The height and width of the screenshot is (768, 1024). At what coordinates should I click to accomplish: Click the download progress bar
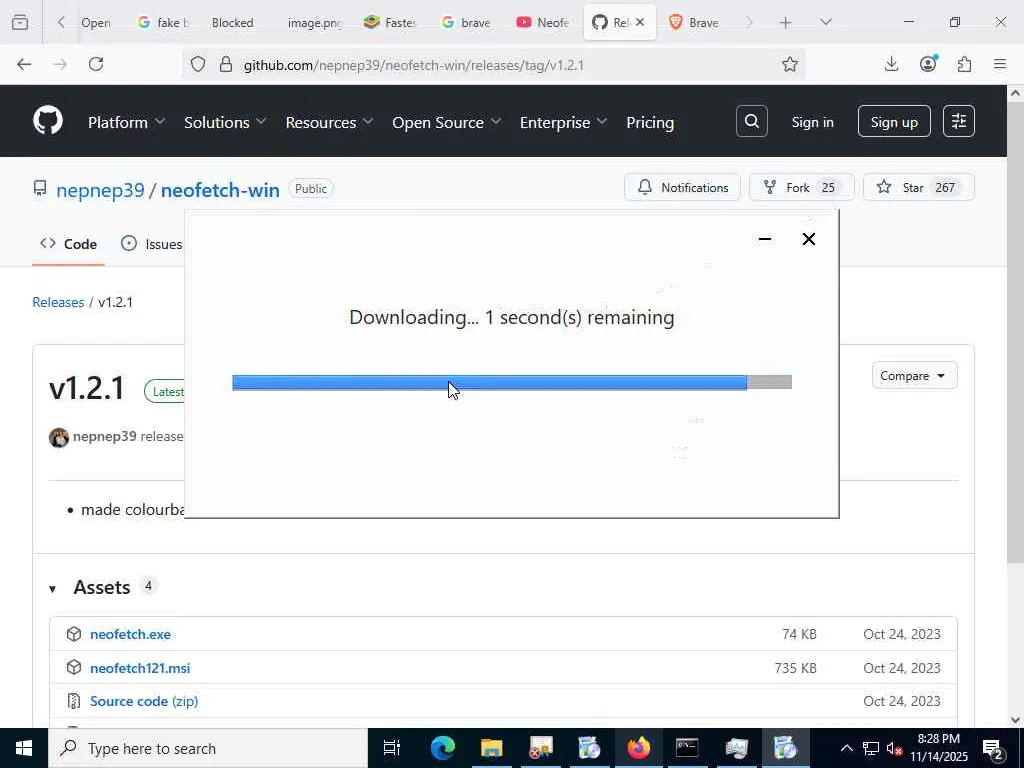point(512,382)
